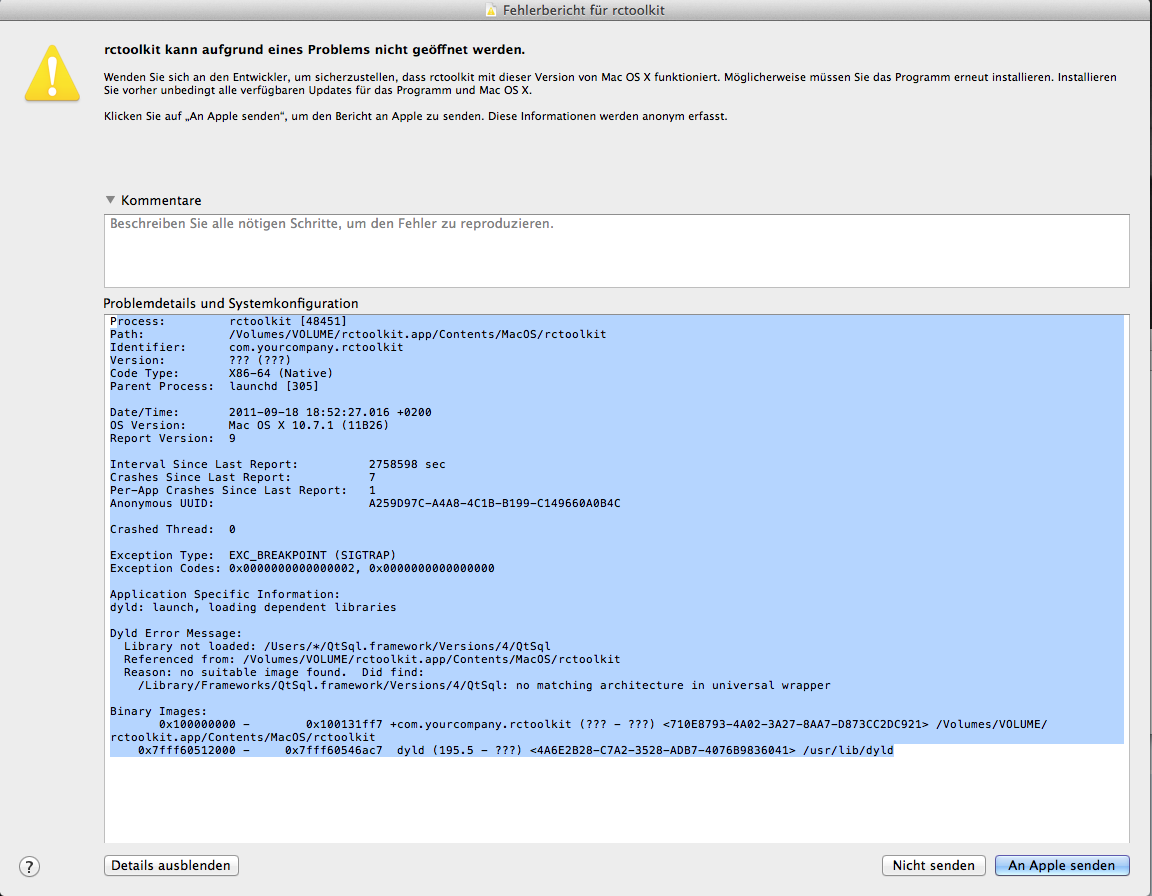Screen dimensions: 1152x896
Task: Click the 'Library not loaded' QtSql line
Action: coord(337,646)
